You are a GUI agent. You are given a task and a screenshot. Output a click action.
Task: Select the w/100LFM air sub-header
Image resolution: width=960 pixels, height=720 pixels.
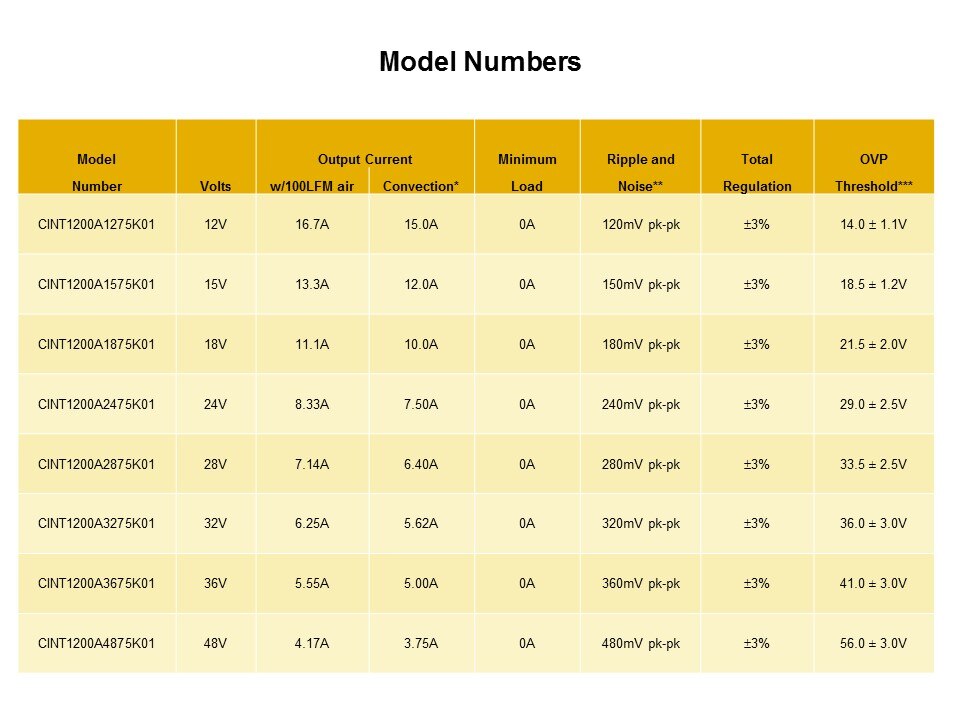coord(312,186)
